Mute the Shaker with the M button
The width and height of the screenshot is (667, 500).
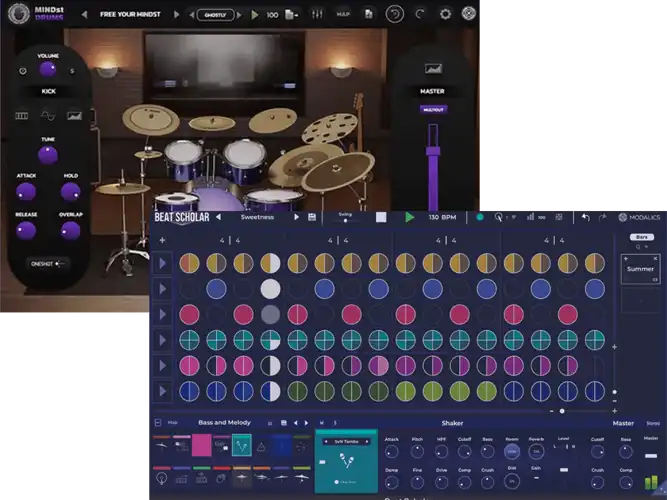point(322,423)
